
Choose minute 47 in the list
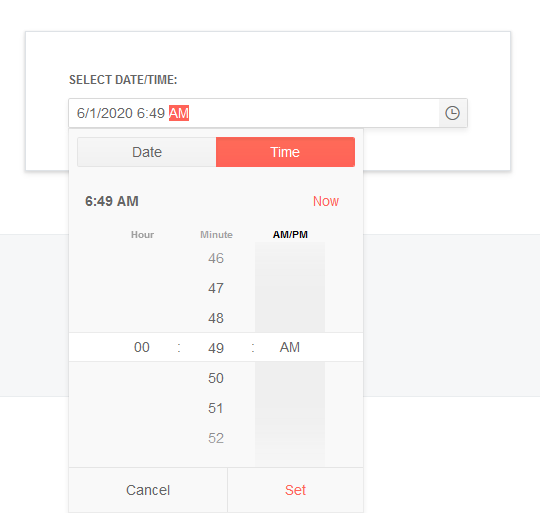tap(216, 288)
